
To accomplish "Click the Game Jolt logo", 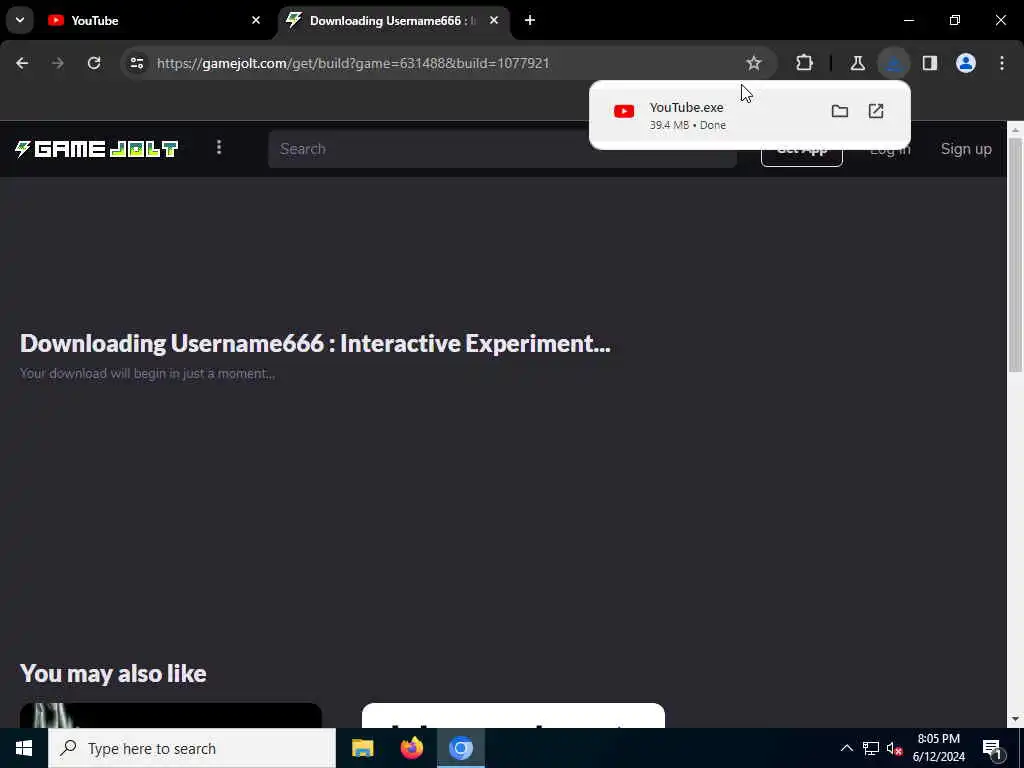I will click(x=97, y=149).
